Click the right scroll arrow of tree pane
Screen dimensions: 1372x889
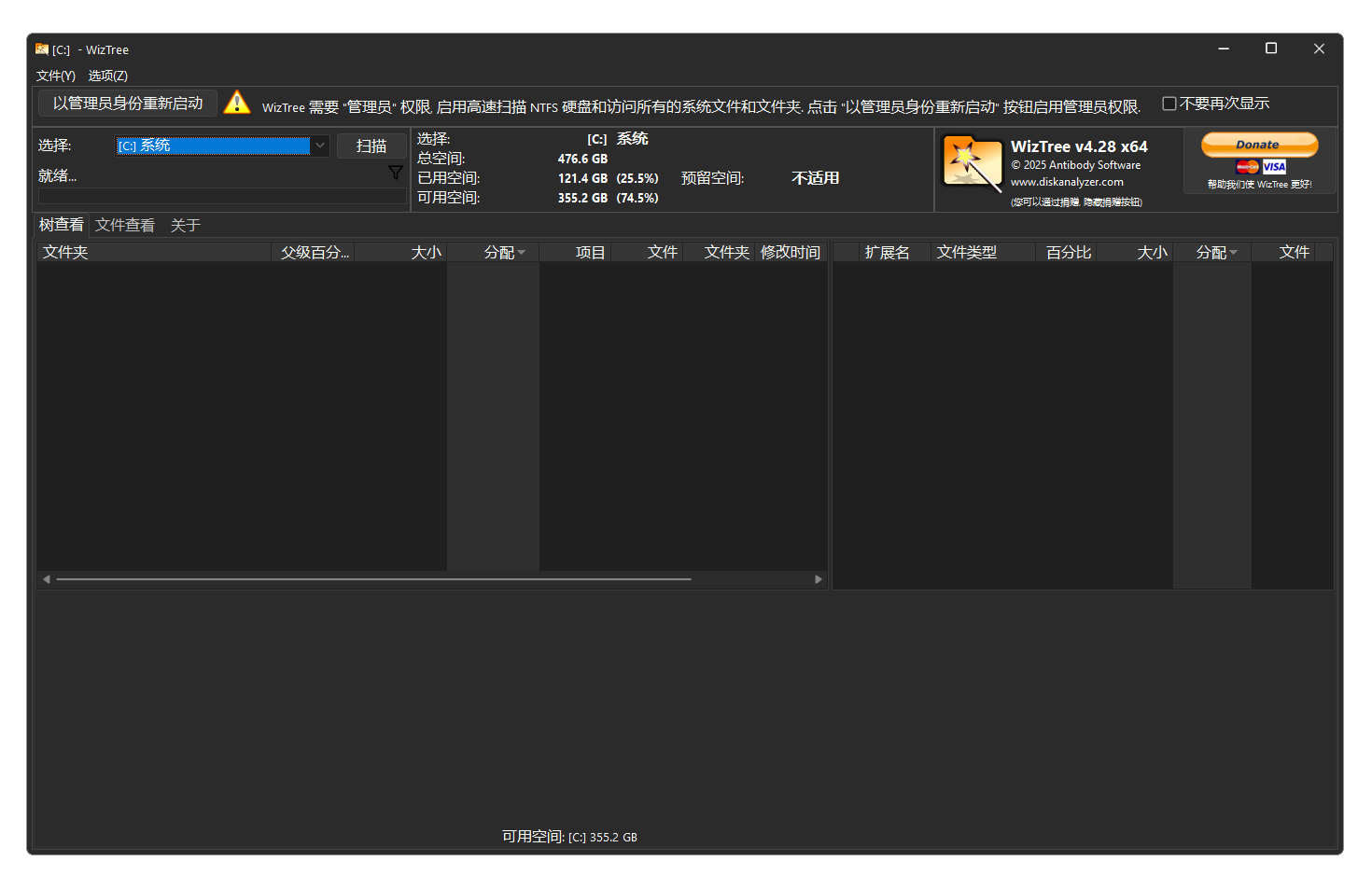pyautogui.click(x=819, y=579)
